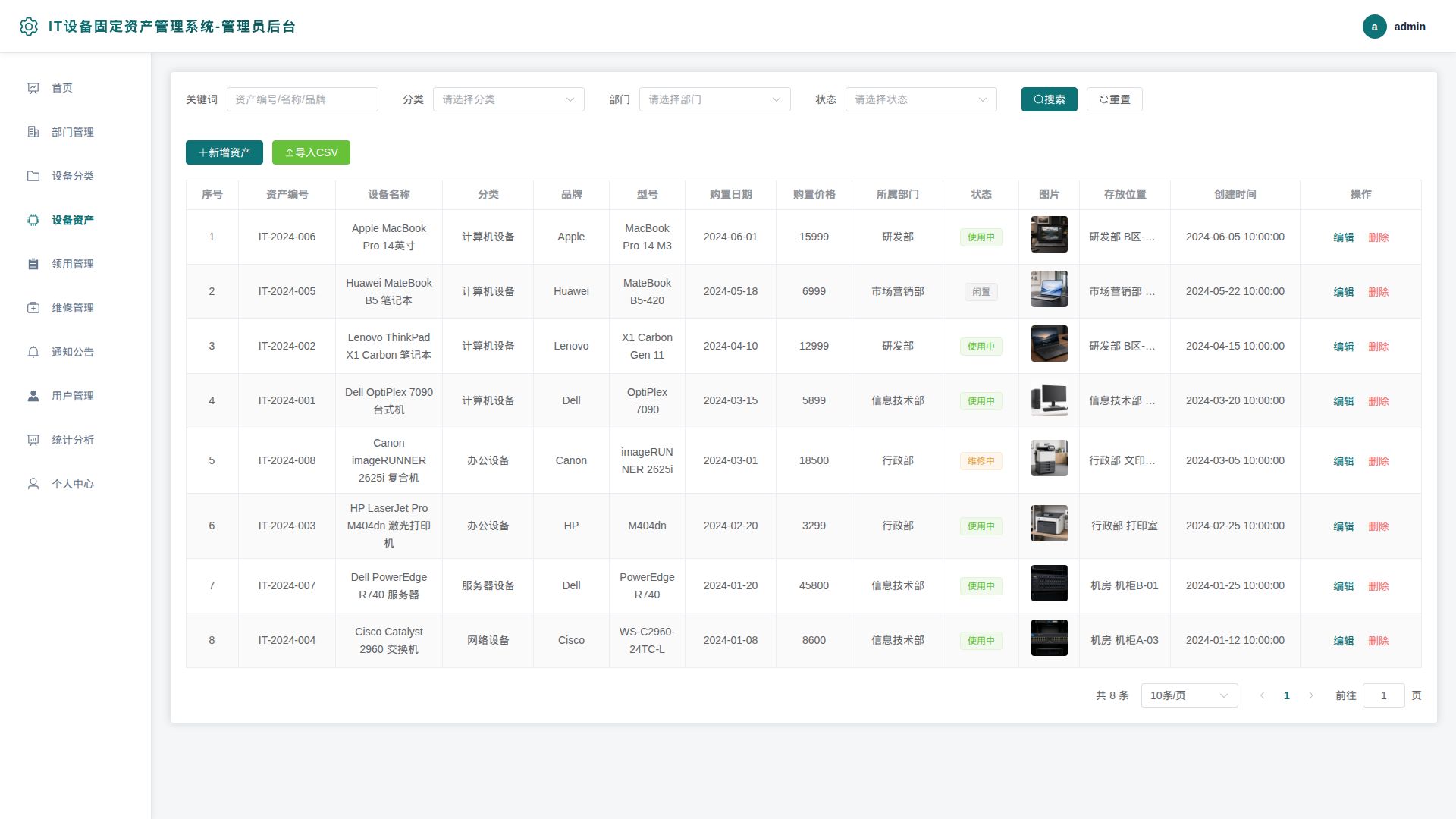
Task: Open the Apple MacBook Pro thumbnail image
Action: [1050, 234]
